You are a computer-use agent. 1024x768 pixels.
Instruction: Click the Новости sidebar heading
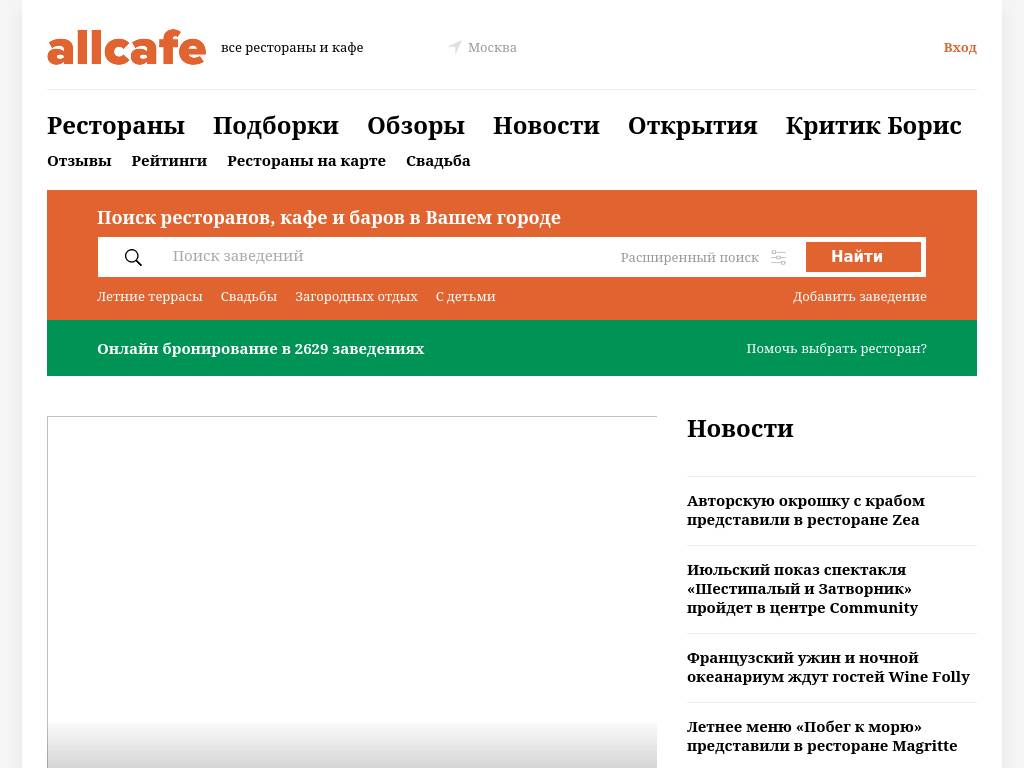[740, 428]
